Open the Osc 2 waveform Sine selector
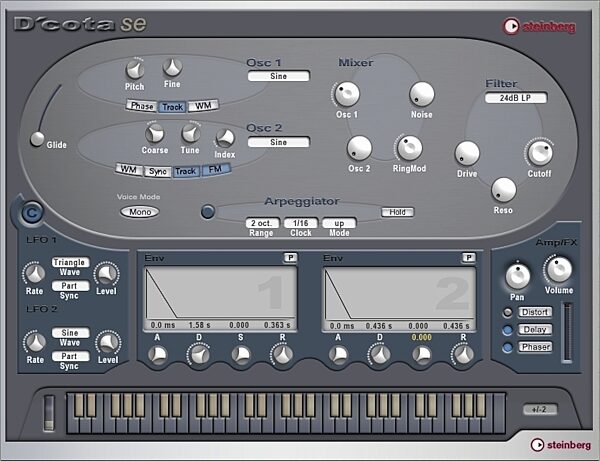The height and width of the screenshot is (461, 600). pyautogui.click(x=279, y=142)
